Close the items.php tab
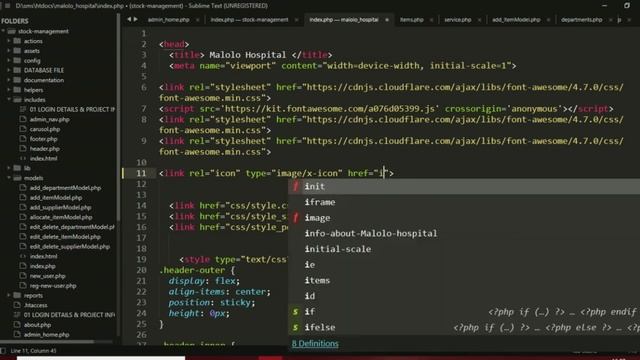 point(431,20)
